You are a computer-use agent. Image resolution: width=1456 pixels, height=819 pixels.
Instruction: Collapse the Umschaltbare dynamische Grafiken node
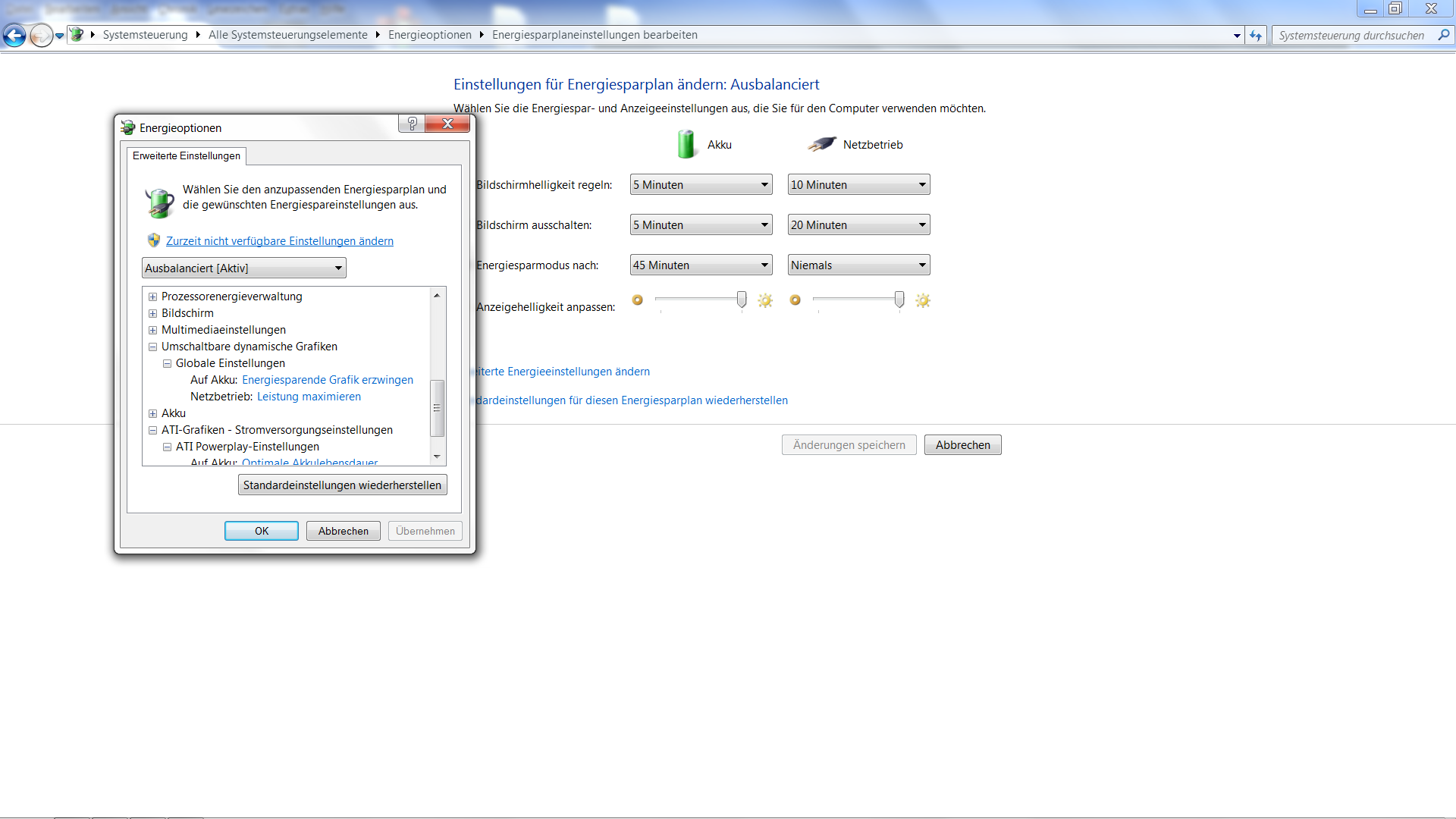(152, 347)
